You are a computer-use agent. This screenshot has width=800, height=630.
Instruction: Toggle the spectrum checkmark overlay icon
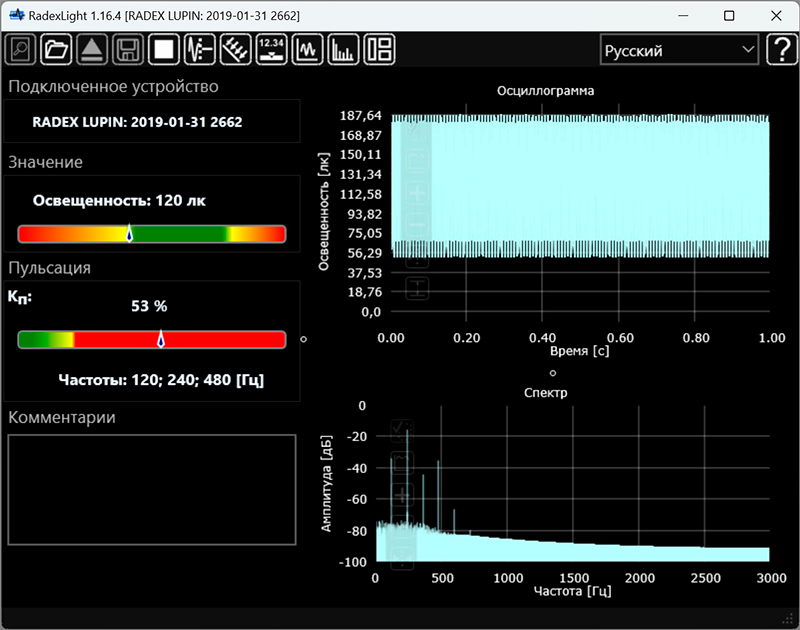(402, 431)
